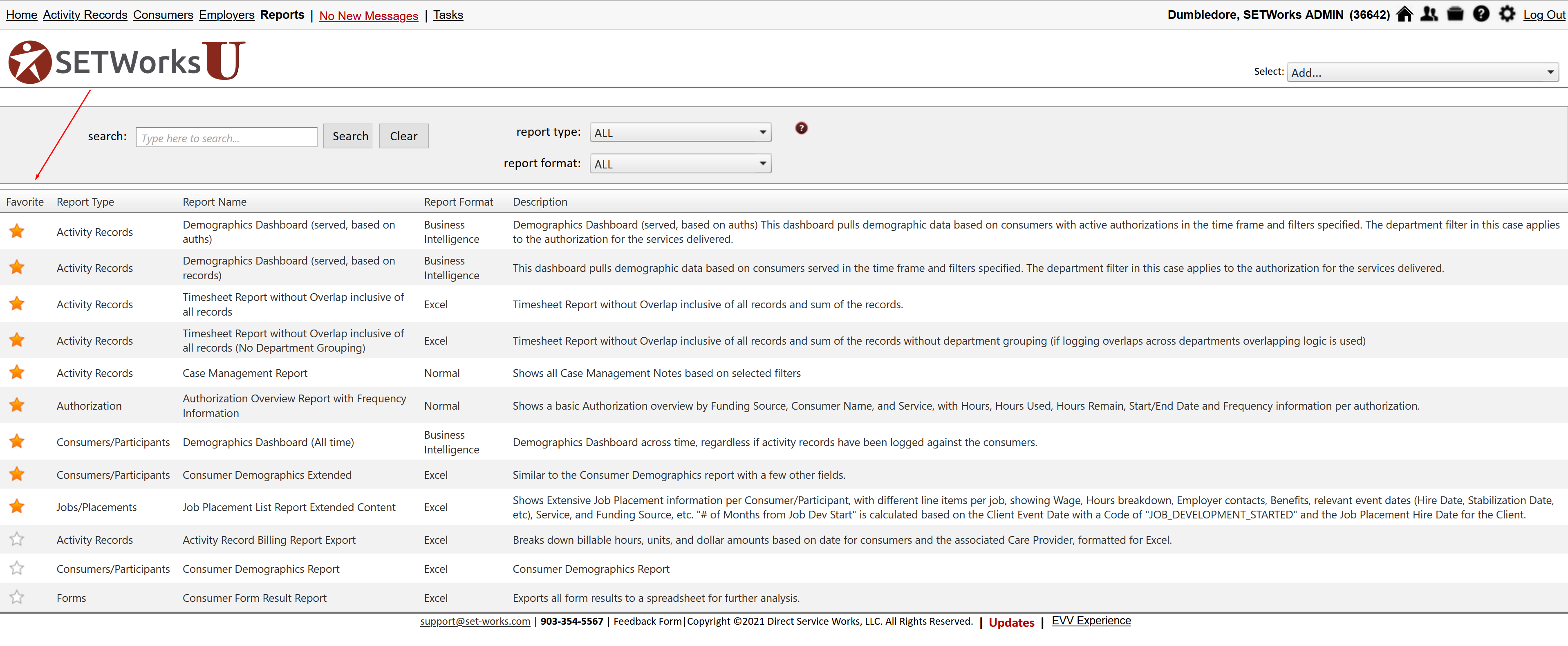Viewport: 1568px width, 646px height.
Task: Open the Consumers menu item
Action: (x=163, y=15)
